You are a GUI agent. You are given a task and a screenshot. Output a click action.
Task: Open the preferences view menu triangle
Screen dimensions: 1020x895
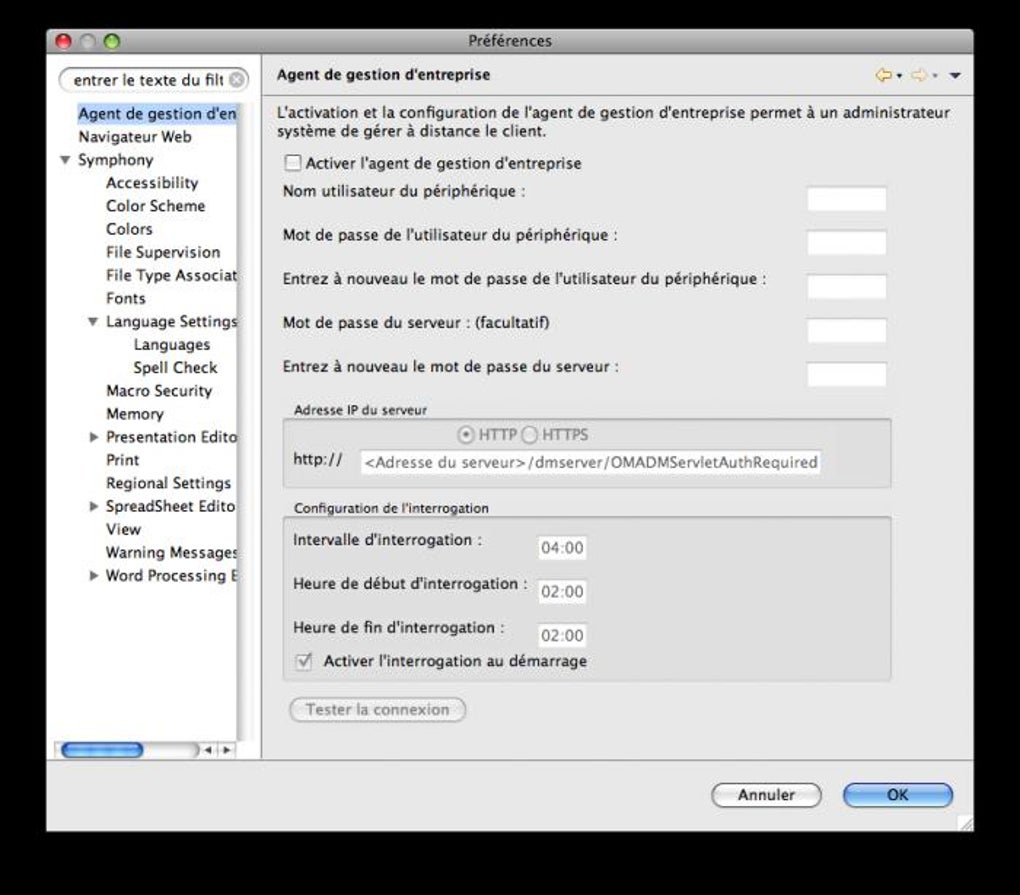click(x=956, y=74)
